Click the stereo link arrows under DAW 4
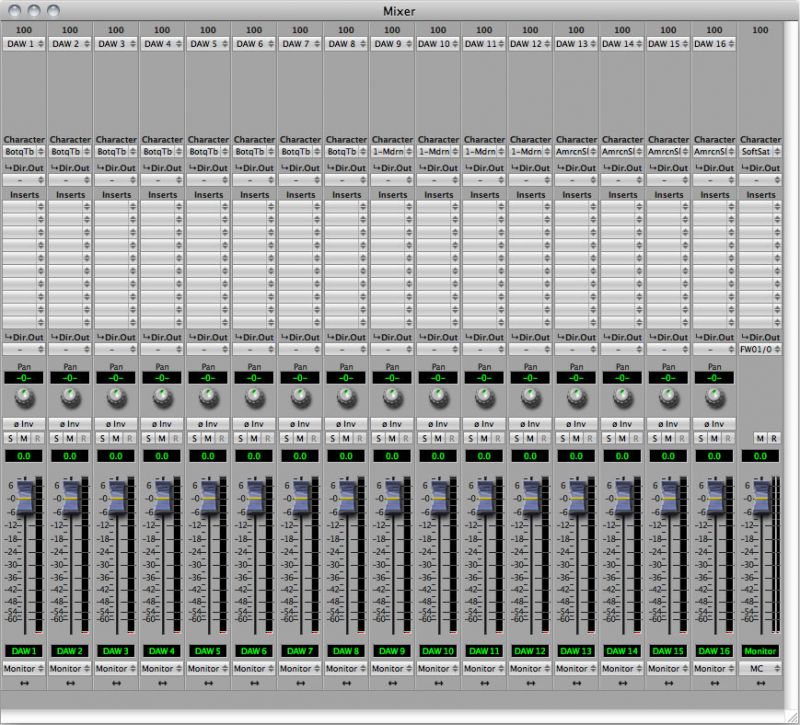 coord(162,683)
